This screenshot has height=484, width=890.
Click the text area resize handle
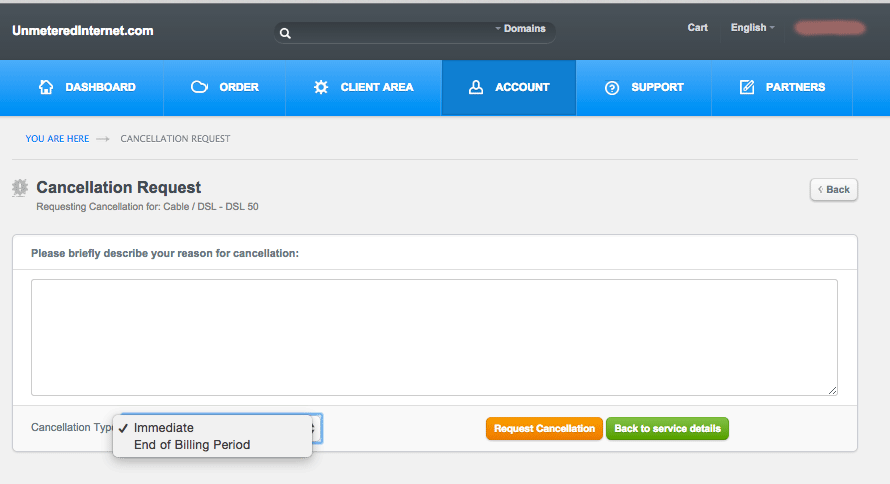[x=832, y=390]
